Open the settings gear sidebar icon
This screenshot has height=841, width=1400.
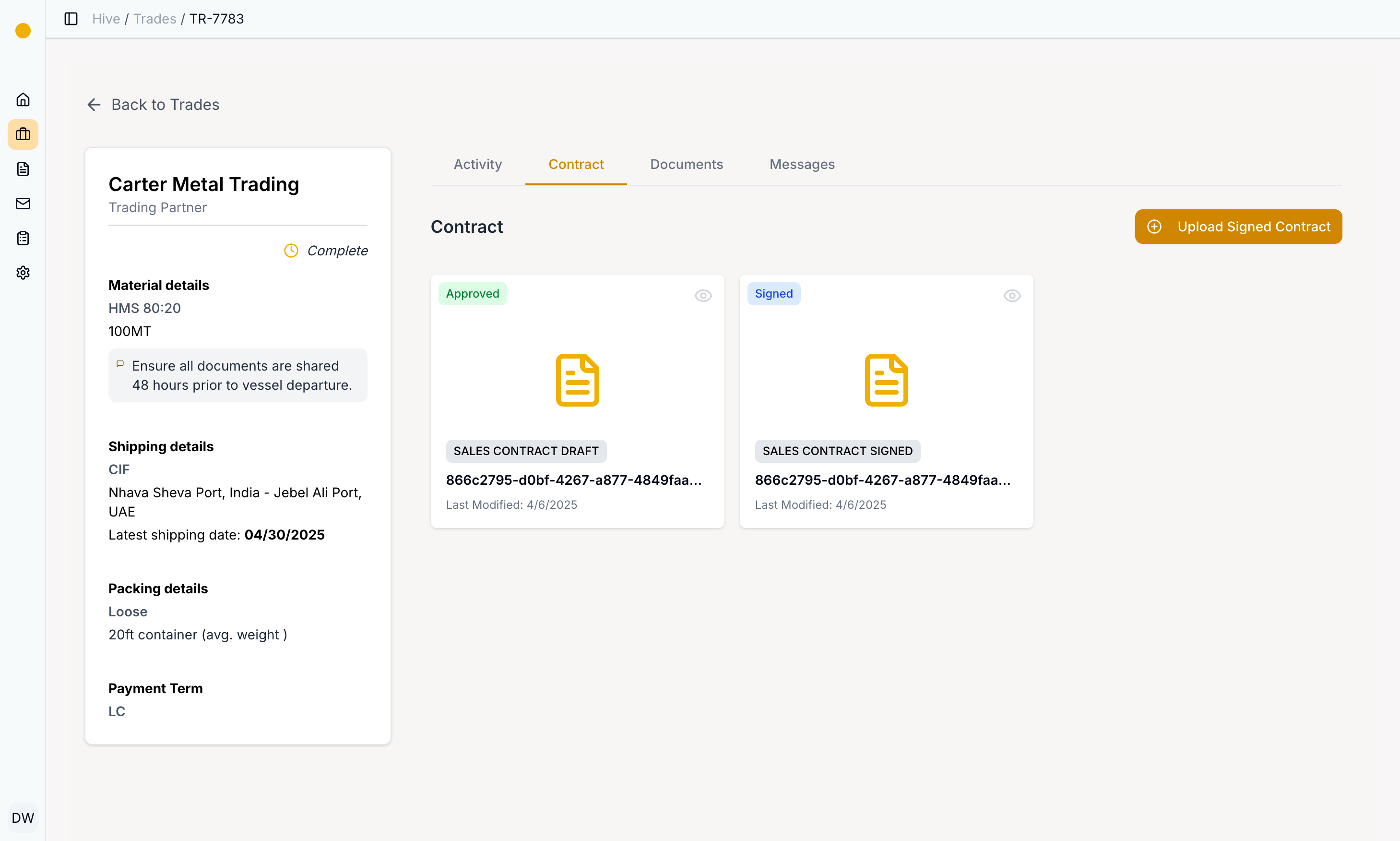click(x=23, y=273)
